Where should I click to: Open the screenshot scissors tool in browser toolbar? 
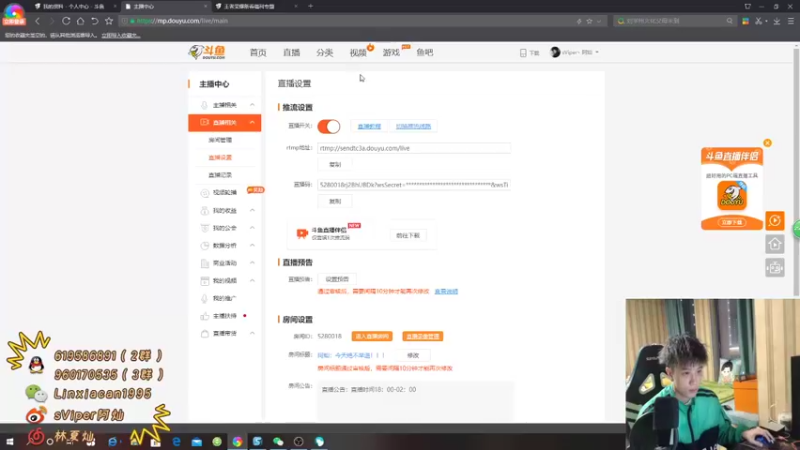tap(759, 21)
